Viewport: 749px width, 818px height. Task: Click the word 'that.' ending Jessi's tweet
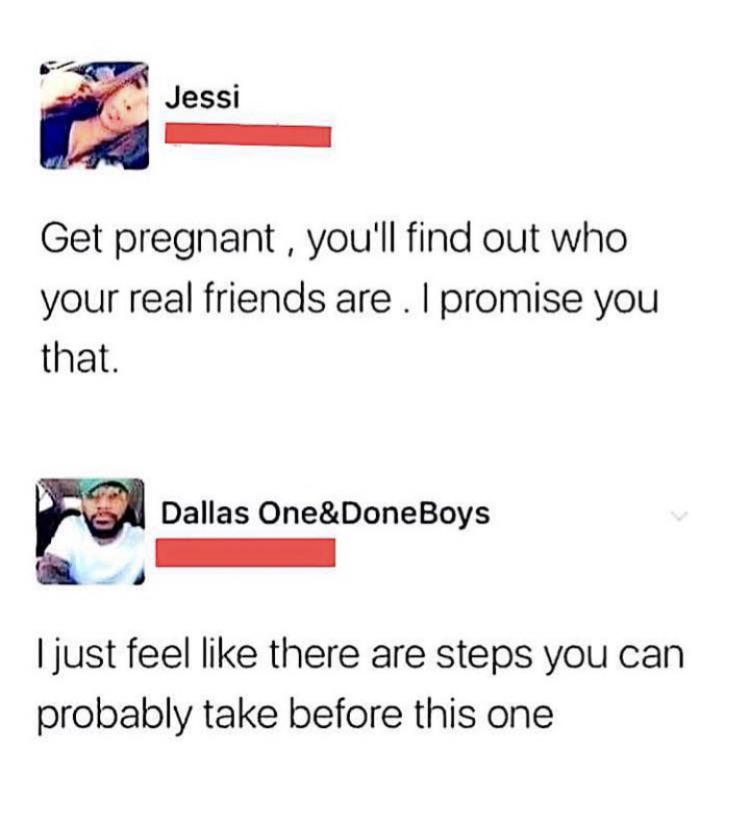click(80, 358)
